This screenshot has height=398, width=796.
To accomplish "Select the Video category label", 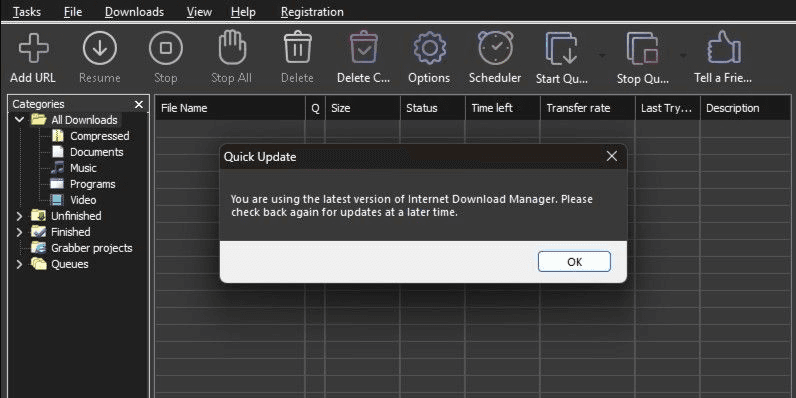I will click(83, 200).
